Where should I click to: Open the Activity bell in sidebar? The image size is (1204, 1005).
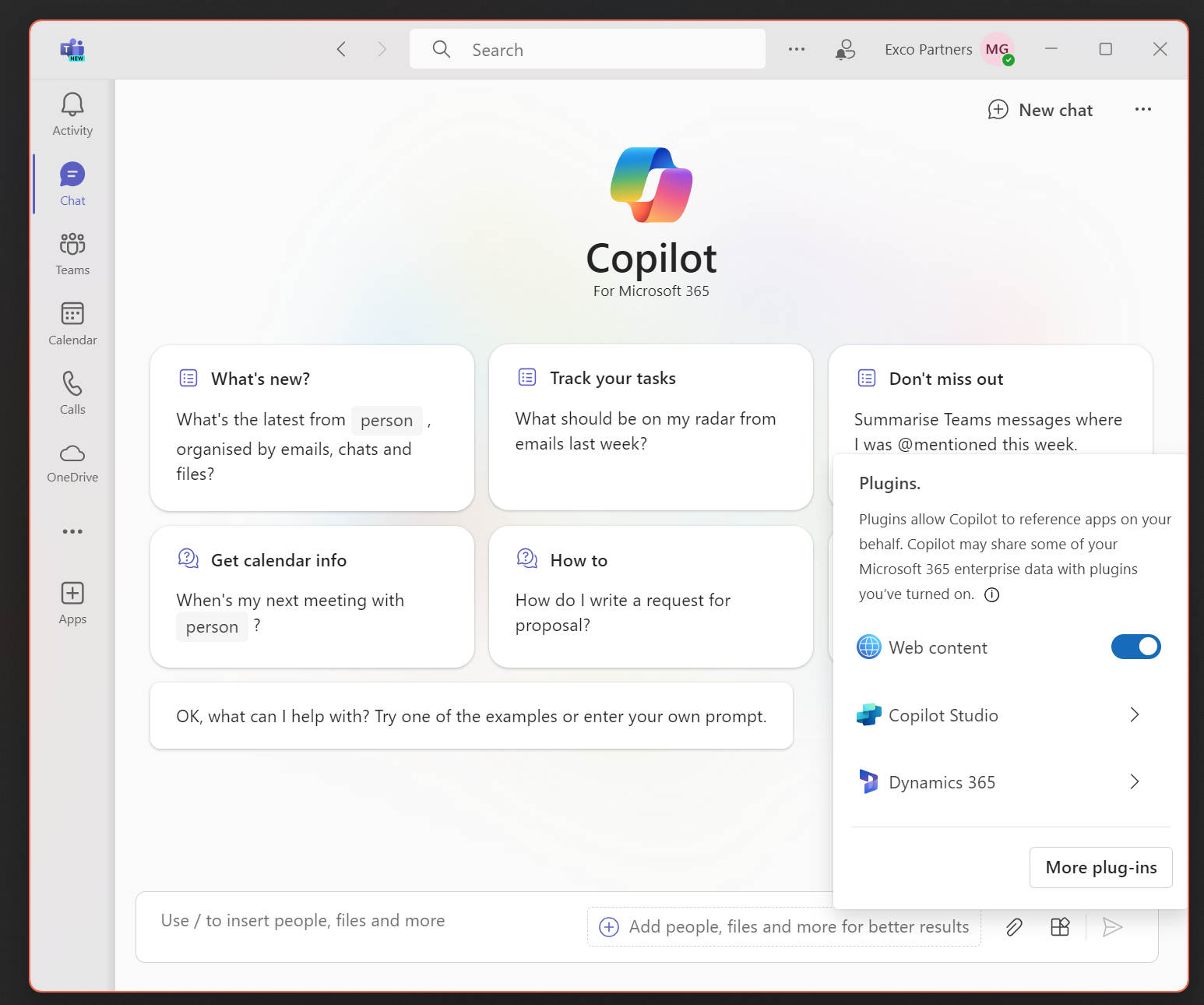pyautogui.click(x=72, y=115)
